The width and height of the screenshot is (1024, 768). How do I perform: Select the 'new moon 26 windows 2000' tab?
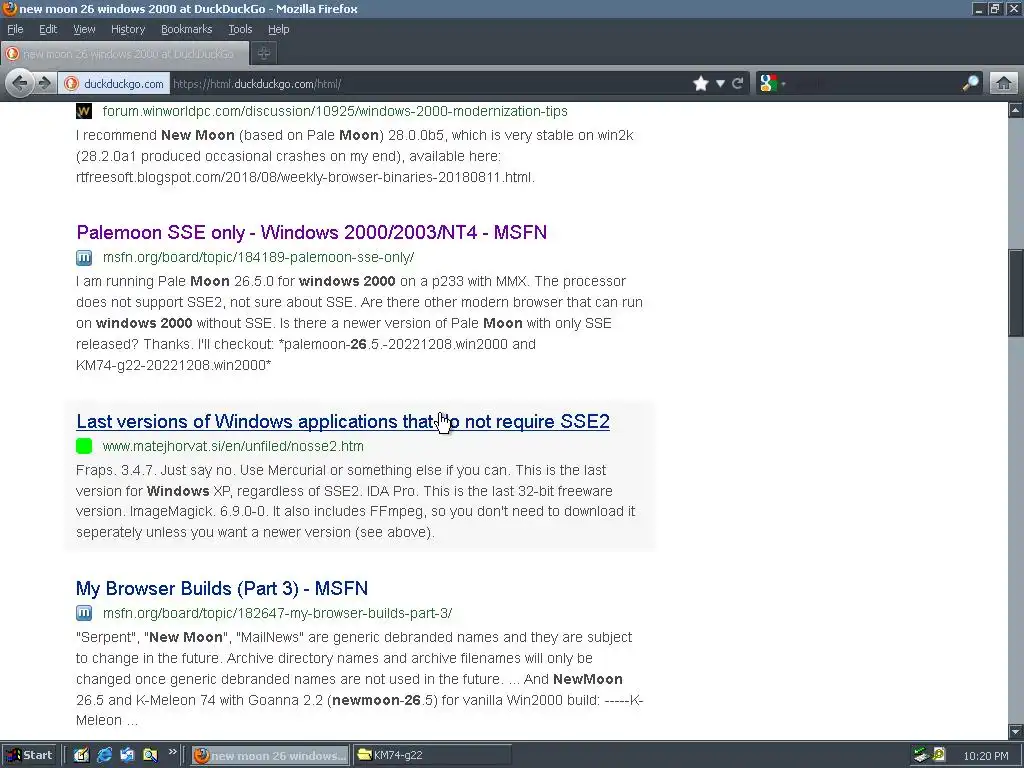125,54
